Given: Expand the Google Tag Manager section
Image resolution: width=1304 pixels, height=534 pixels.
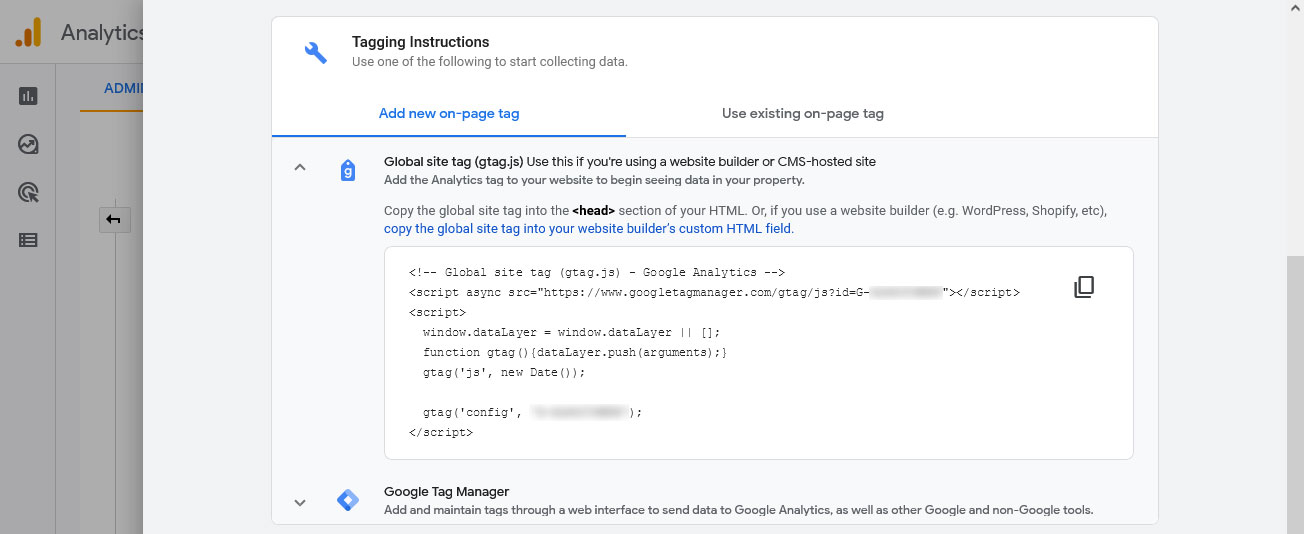Looking at the screenshot, I should pyautogui.click(x=299, y=502).
